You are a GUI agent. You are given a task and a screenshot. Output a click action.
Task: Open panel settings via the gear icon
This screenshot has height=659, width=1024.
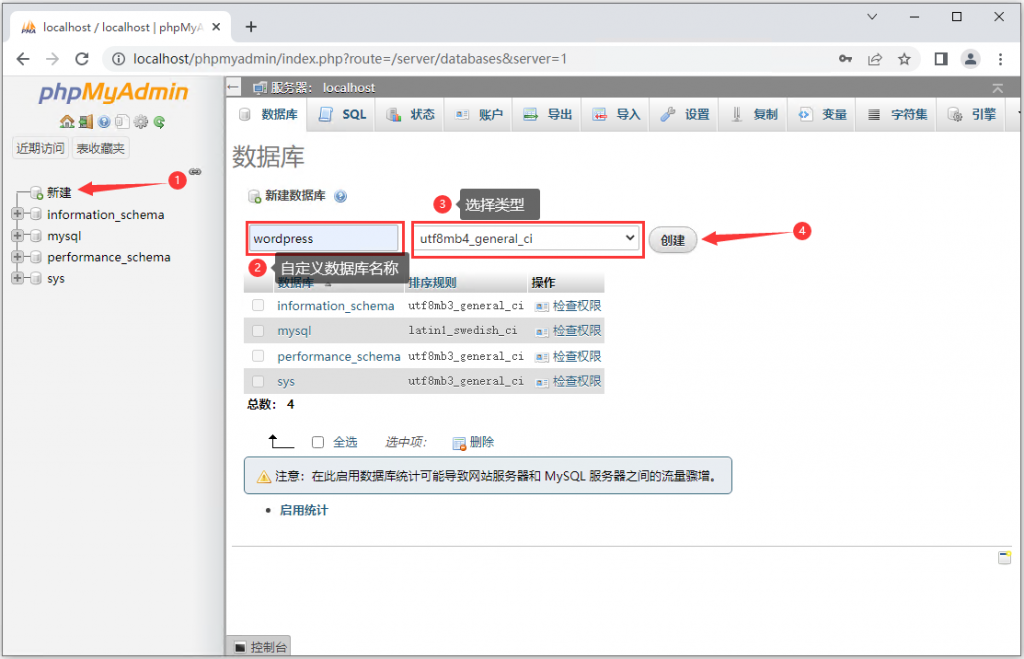(141, 122)
